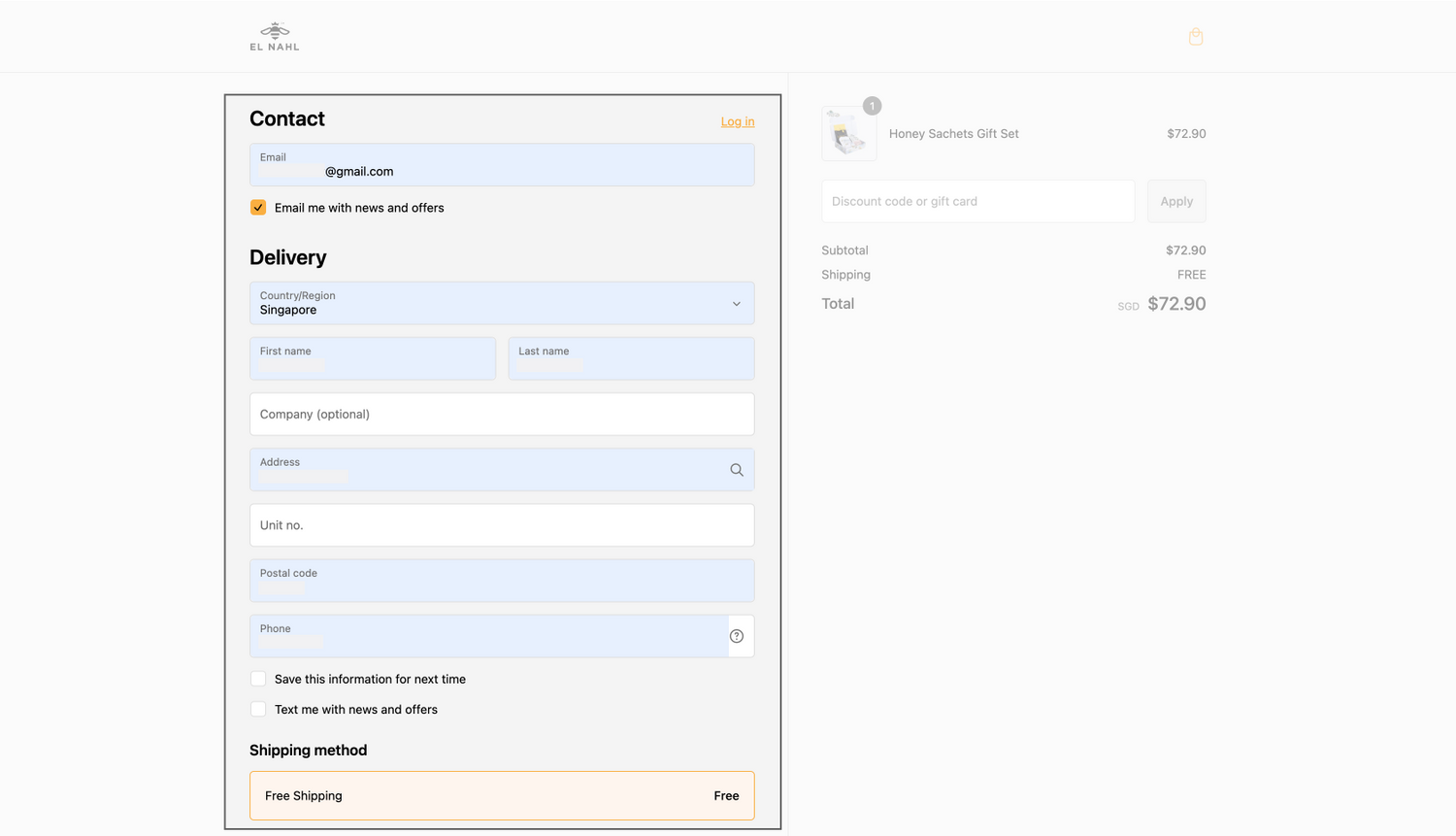
Task: Click the Log in link
Action: click(x=737, y=121)
